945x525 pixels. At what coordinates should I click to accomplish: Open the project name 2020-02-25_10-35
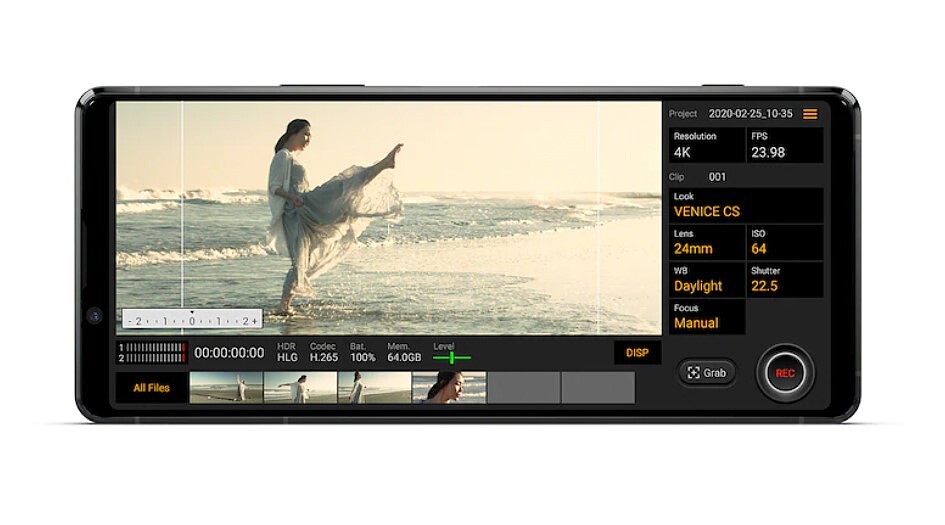750,114
